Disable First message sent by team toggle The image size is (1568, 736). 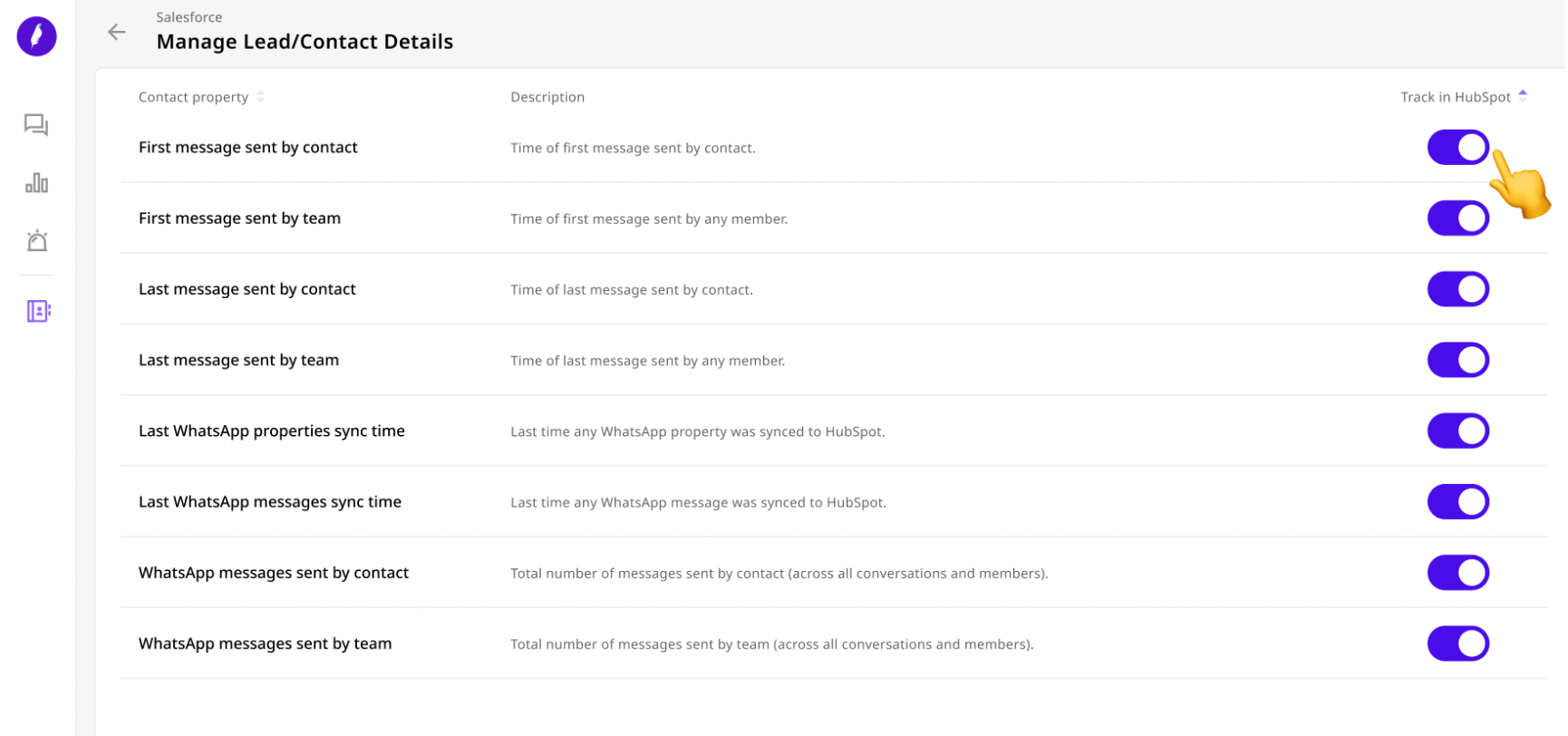coord(1458,218)
